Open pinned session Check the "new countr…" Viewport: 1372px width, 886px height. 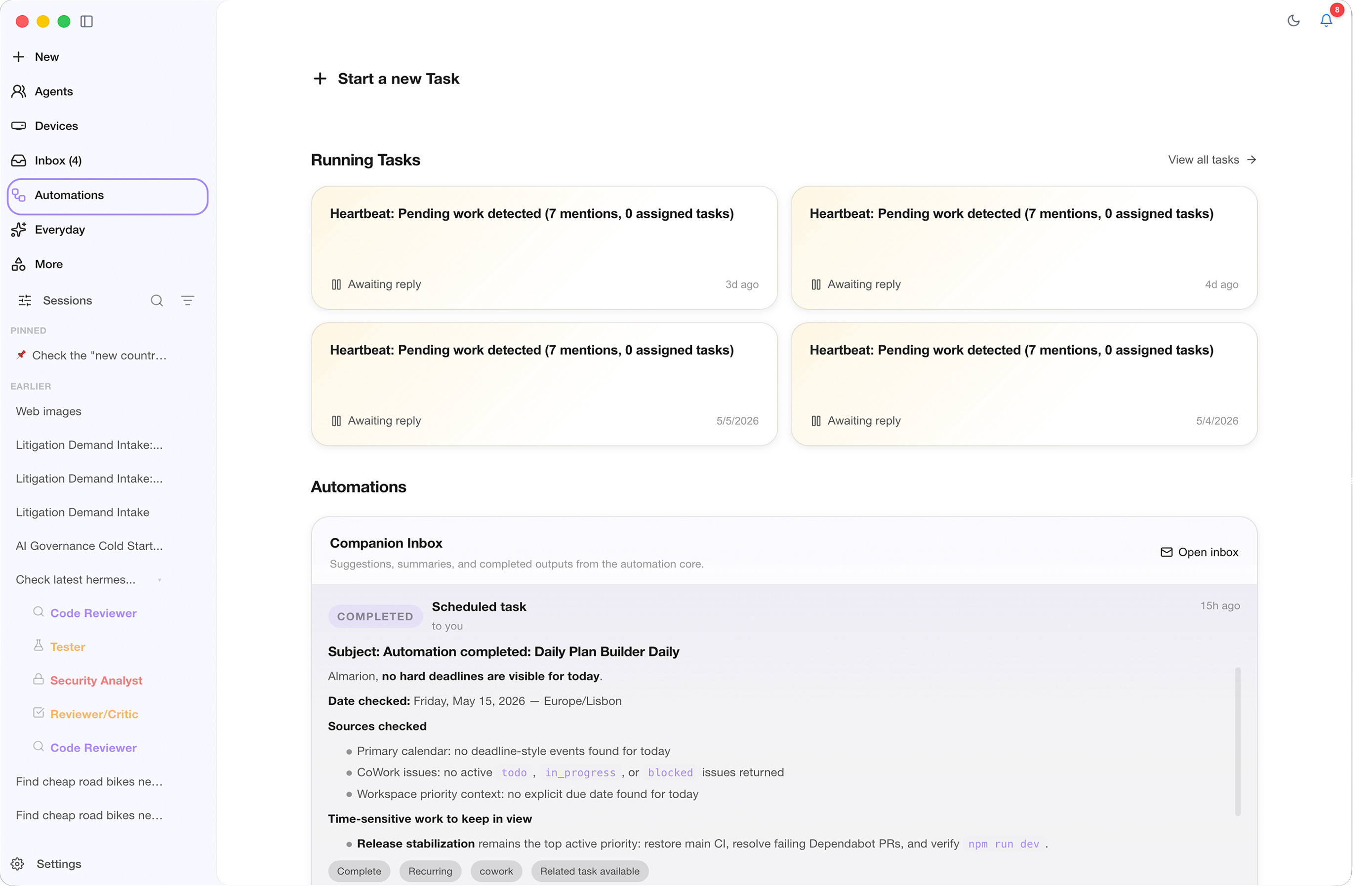(x=99, y=355)
